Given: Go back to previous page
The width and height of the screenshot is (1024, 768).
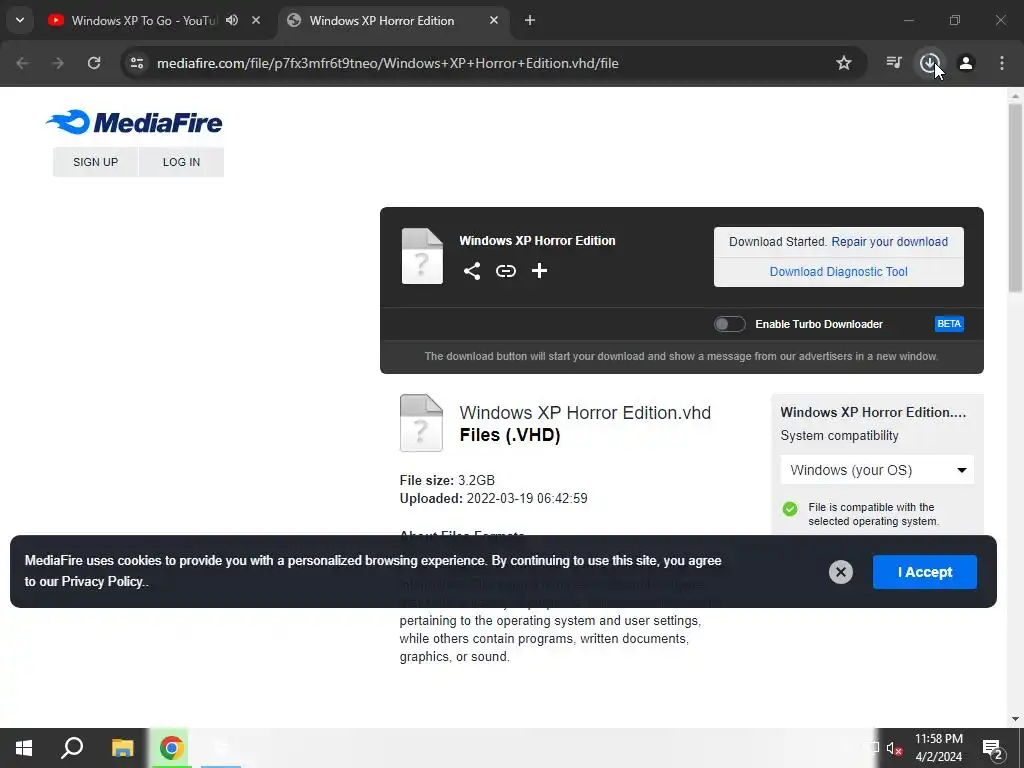Looking at the screenshot, I should click(x=23, y=63).
